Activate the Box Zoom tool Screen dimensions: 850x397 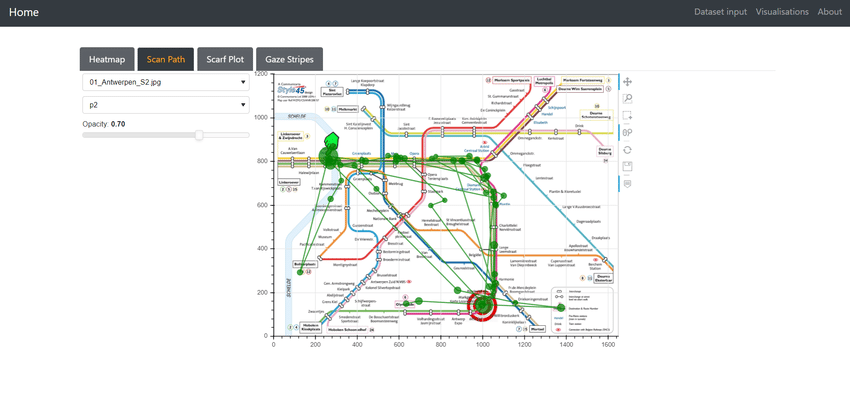click(x=627, y=99)
